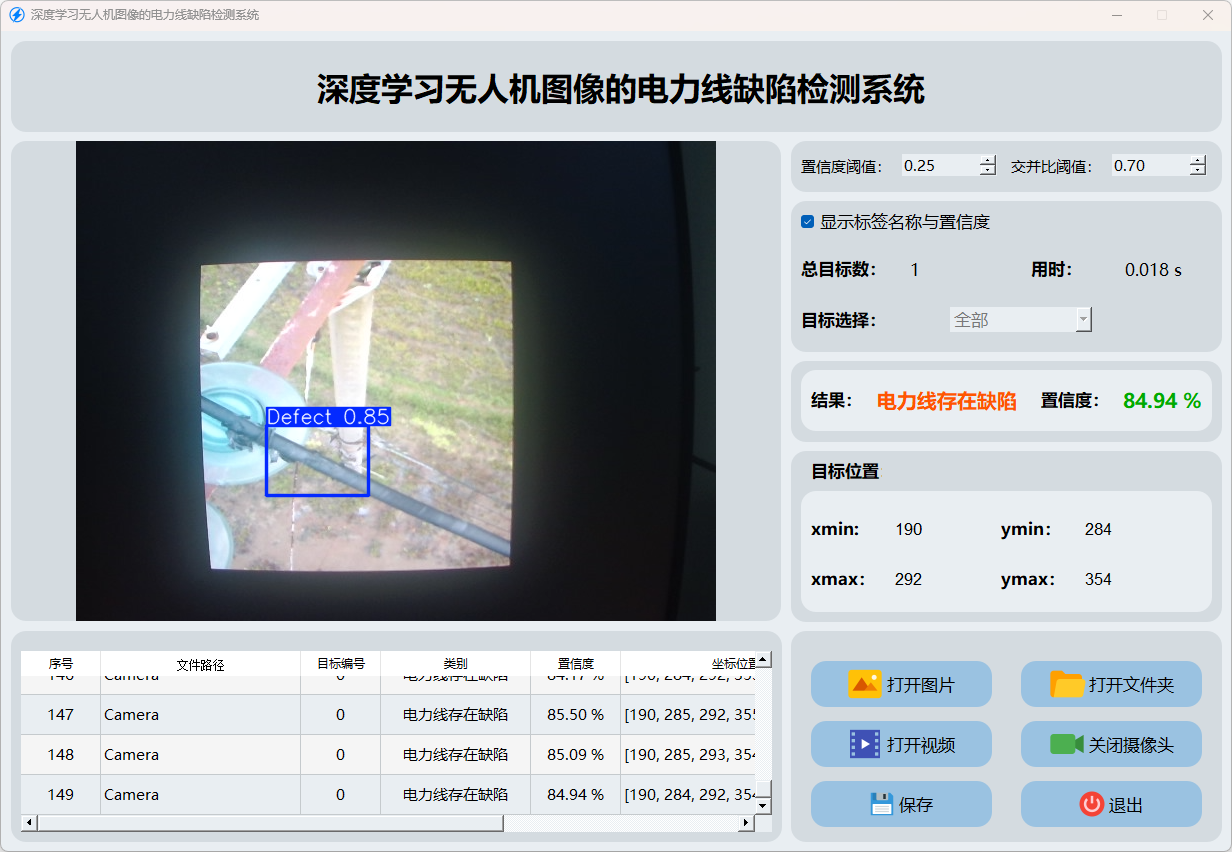Viewport: 1232px width, 852px height.
Task: Select the 文件路径 column header
Action: coord(200,664)
